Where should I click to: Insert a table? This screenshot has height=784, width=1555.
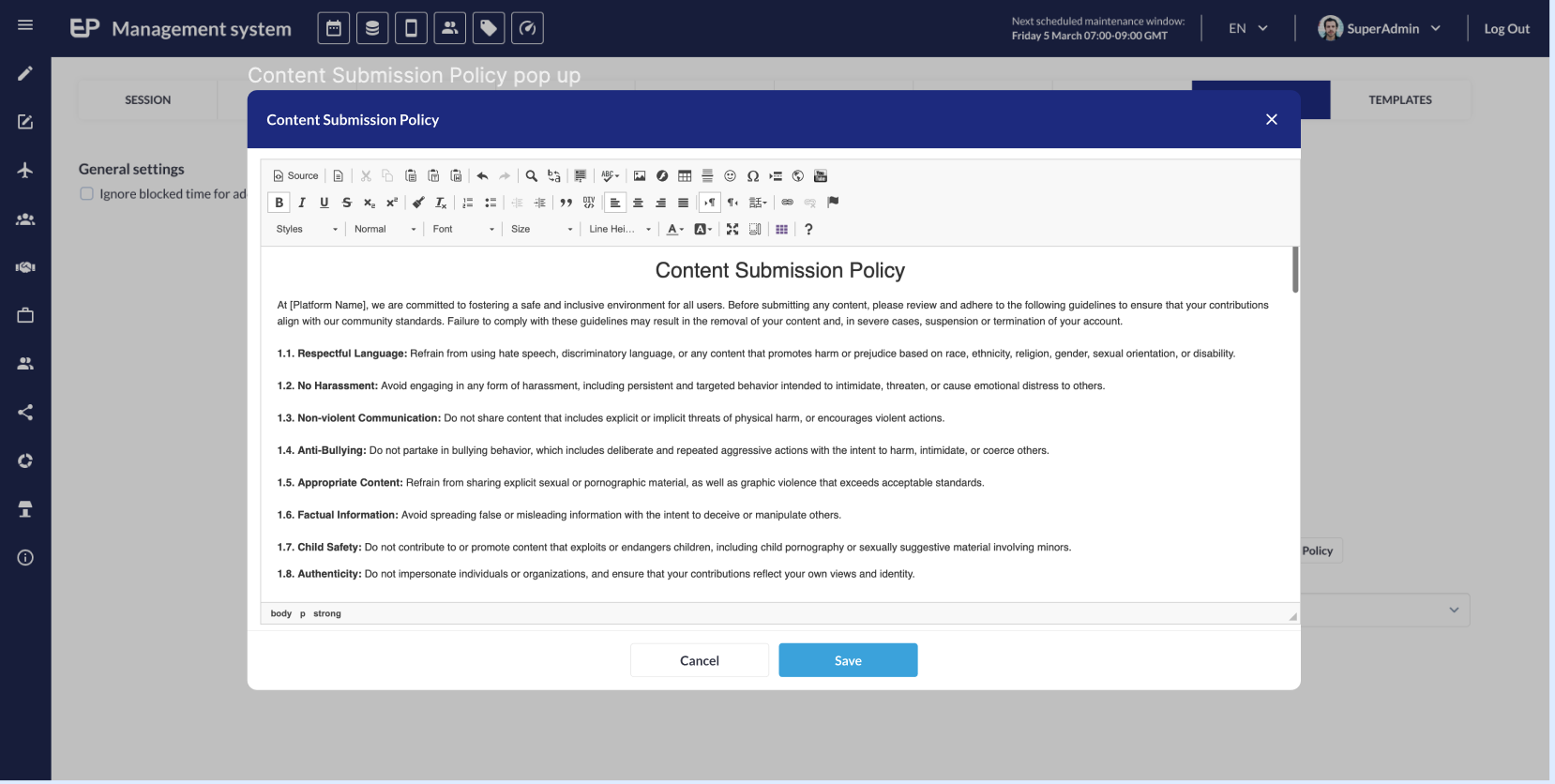(685, 175)
